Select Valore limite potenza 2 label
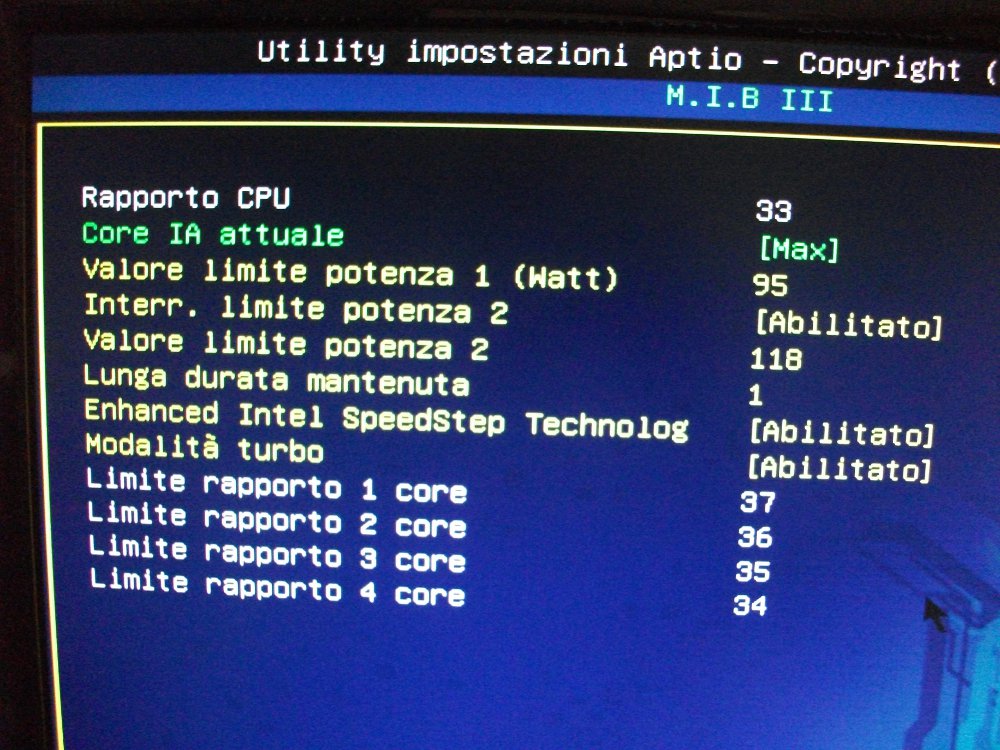The height and width of the screenshot is (750, 1000). pos(286,344)
